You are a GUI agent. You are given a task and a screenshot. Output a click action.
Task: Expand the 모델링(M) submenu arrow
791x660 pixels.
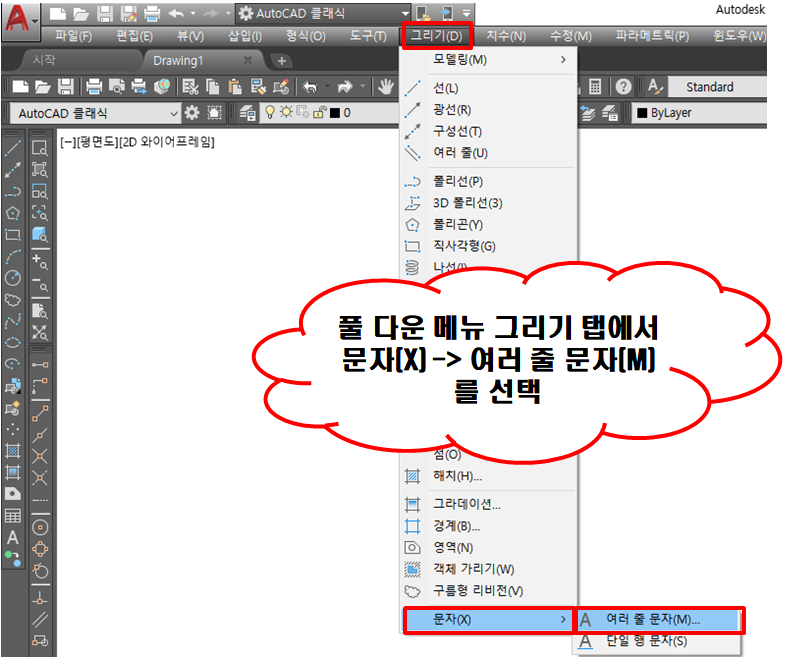[563, 60]
